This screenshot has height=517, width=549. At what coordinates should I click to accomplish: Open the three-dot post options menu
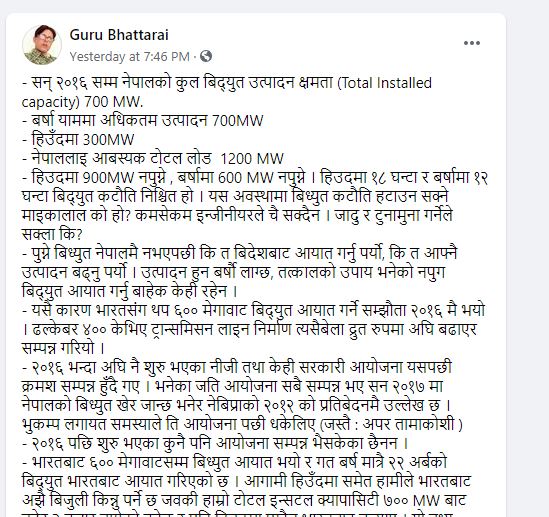pyautogui.click(x=472, y=43)
